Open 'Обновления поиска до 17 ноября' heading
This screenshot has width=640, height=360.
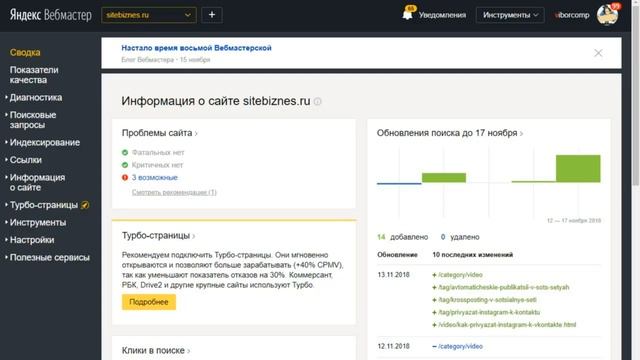coord(450,133)
